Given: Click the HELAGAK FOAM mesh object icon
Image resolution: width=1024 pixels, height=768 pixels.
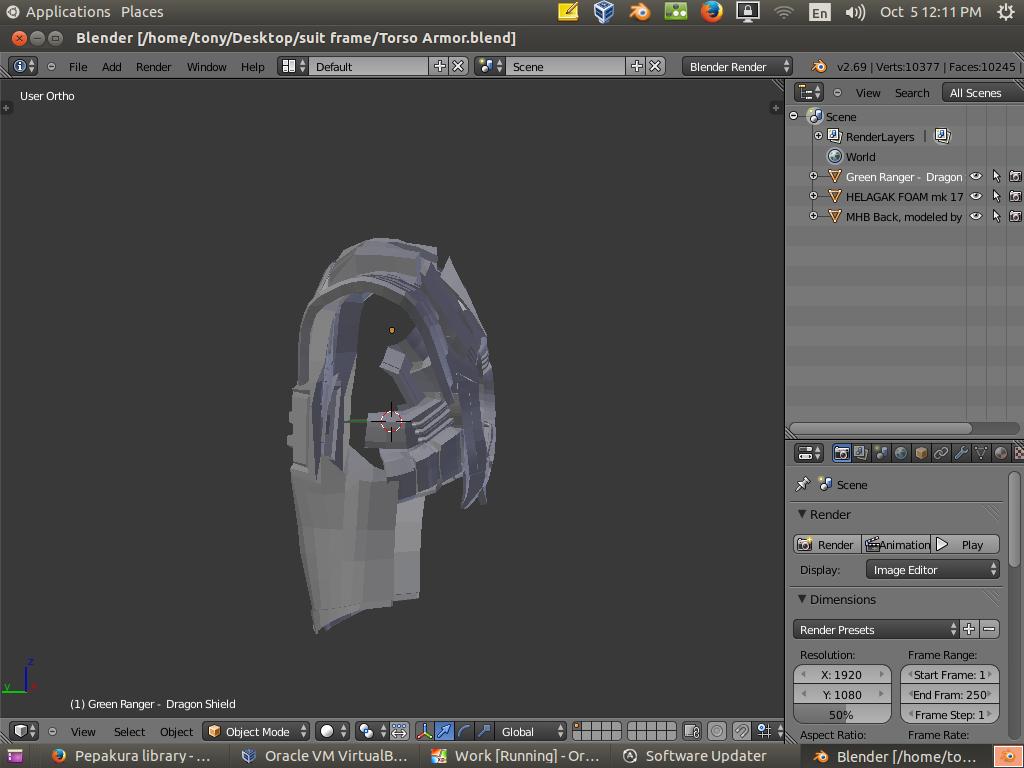Looking at the screenshot, I should tap(835, 196).
